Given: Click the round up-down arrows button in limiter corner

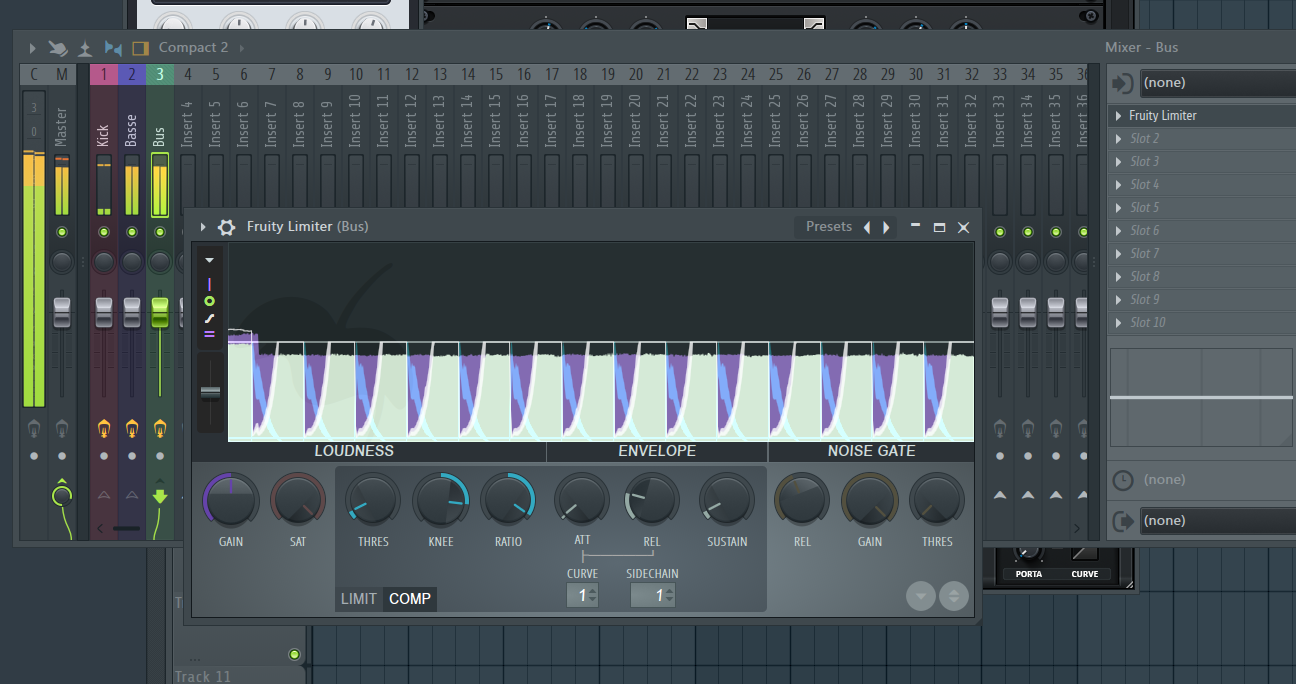Looking at the screenshot, I should (x=954, y=596).
